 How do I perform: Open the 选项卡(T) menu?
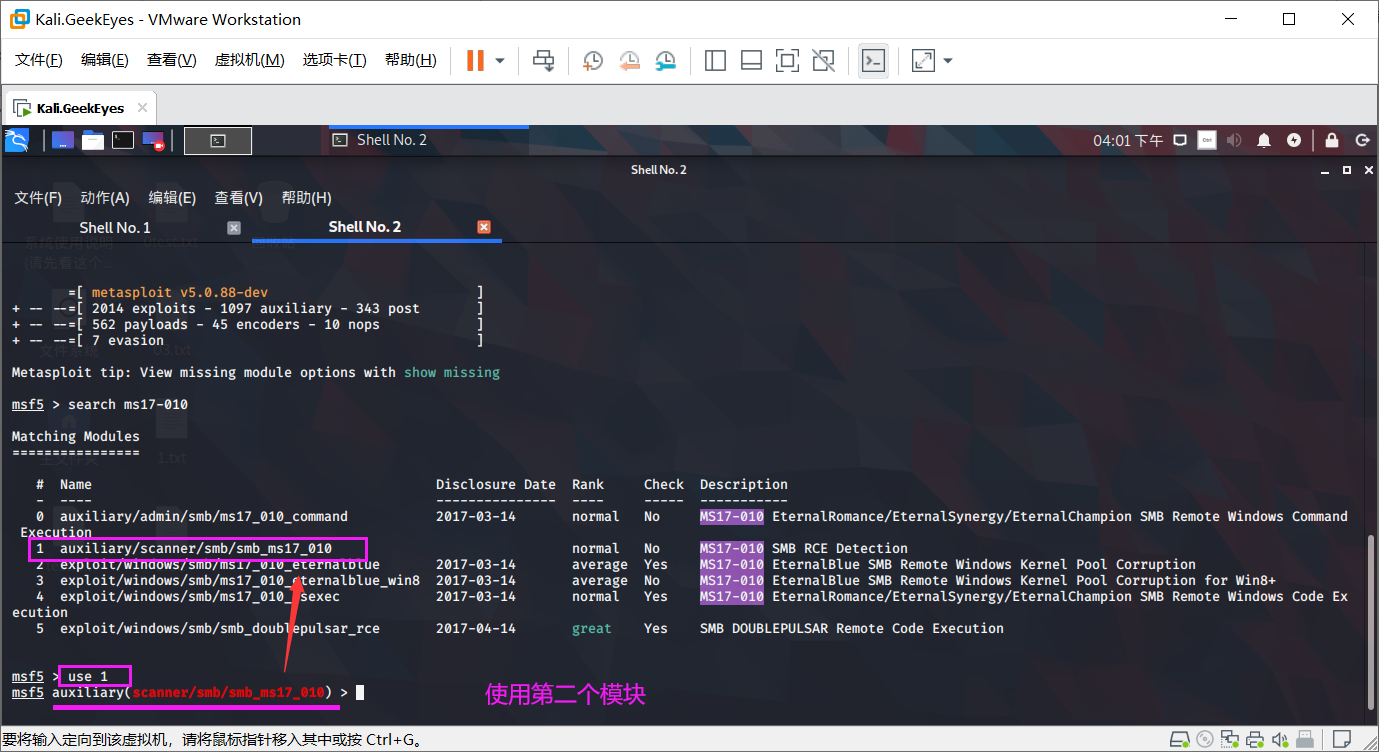coord(334,60)
